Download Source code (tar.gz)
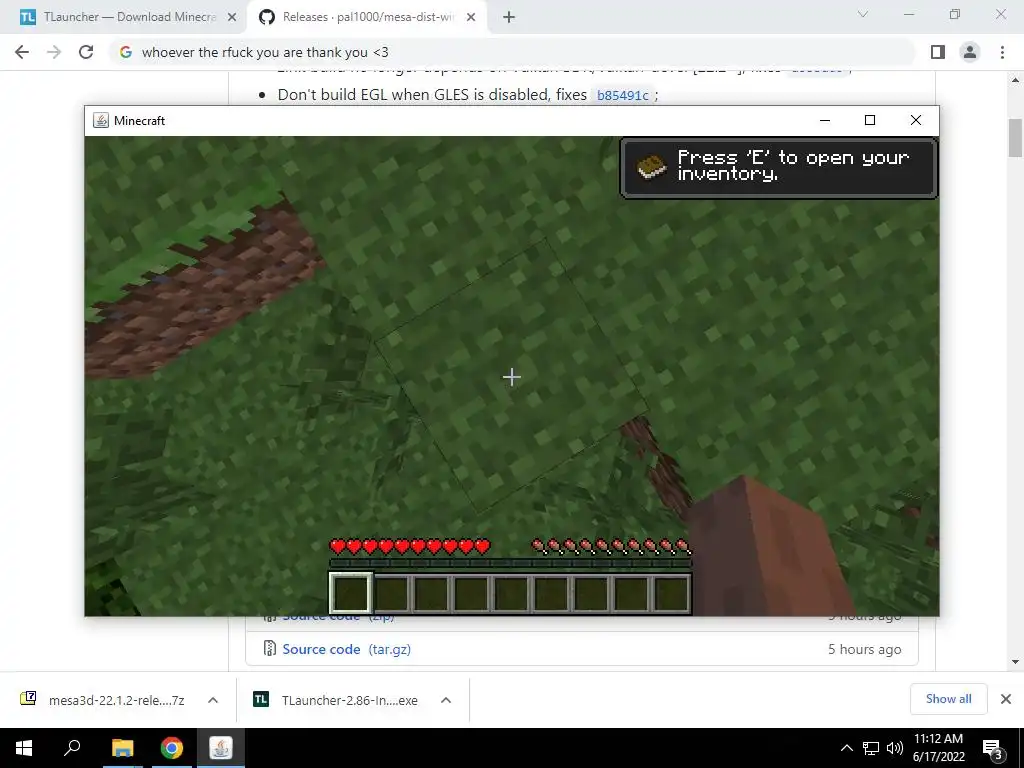Image resolution: width=1024 pixels, height=768 pixels. pyautogui.click(x=346, y=649)
